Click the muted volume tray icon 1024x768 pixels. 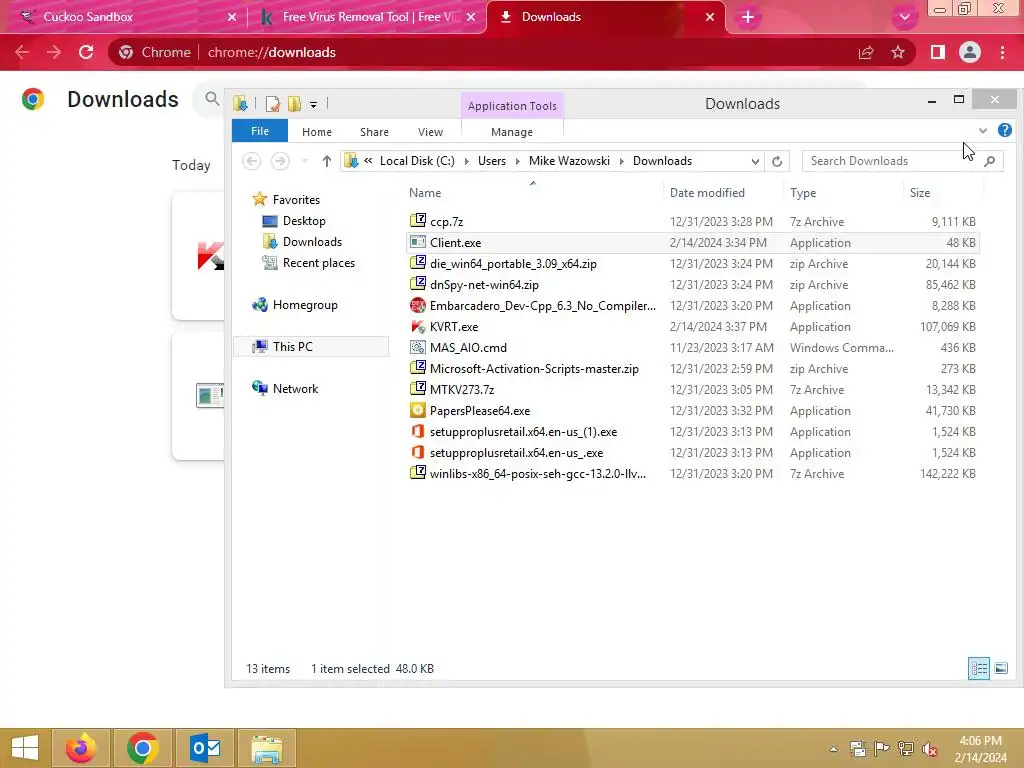[x=929, y=749]
